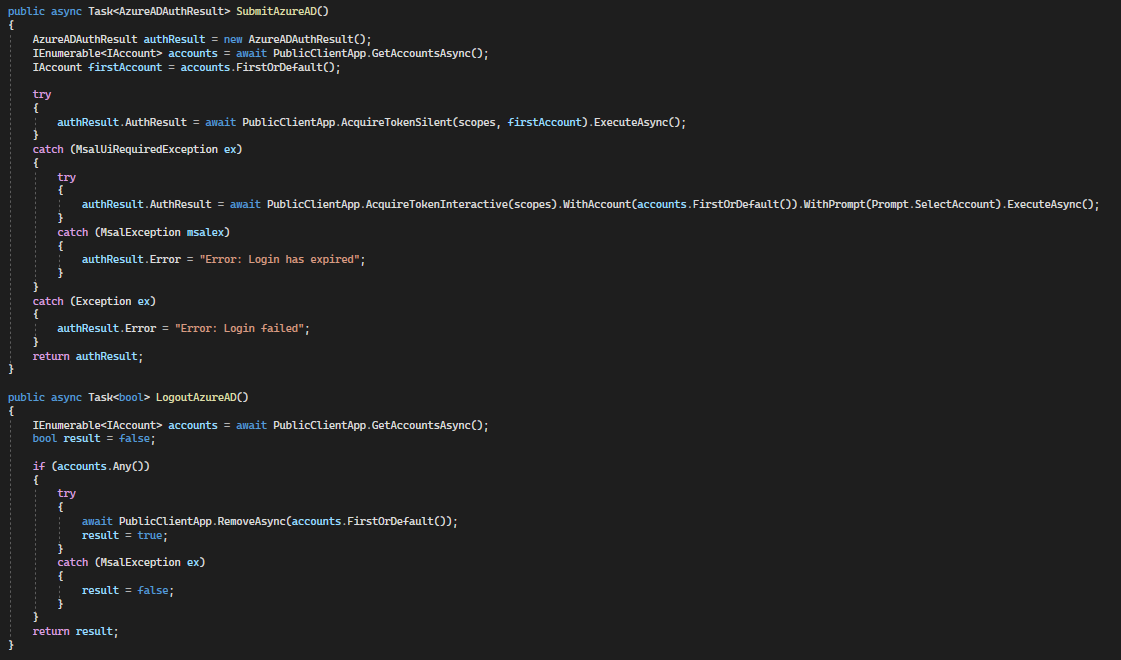Click the Task<bool> return type of LogoutAzureAD

pyautogui.click(x=118, y=397)
